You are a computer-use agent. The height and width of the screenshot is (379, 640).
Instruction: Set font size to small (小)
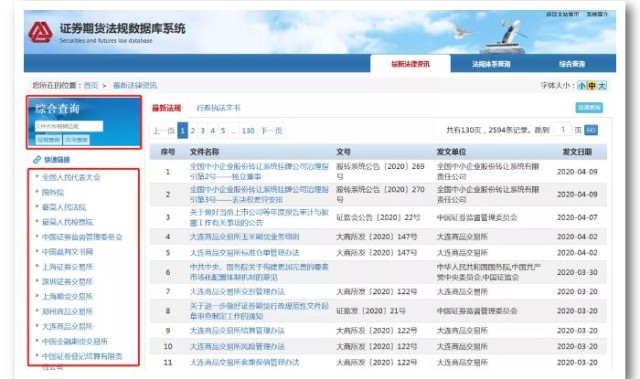pyautogui.click(x=582, y=86)
